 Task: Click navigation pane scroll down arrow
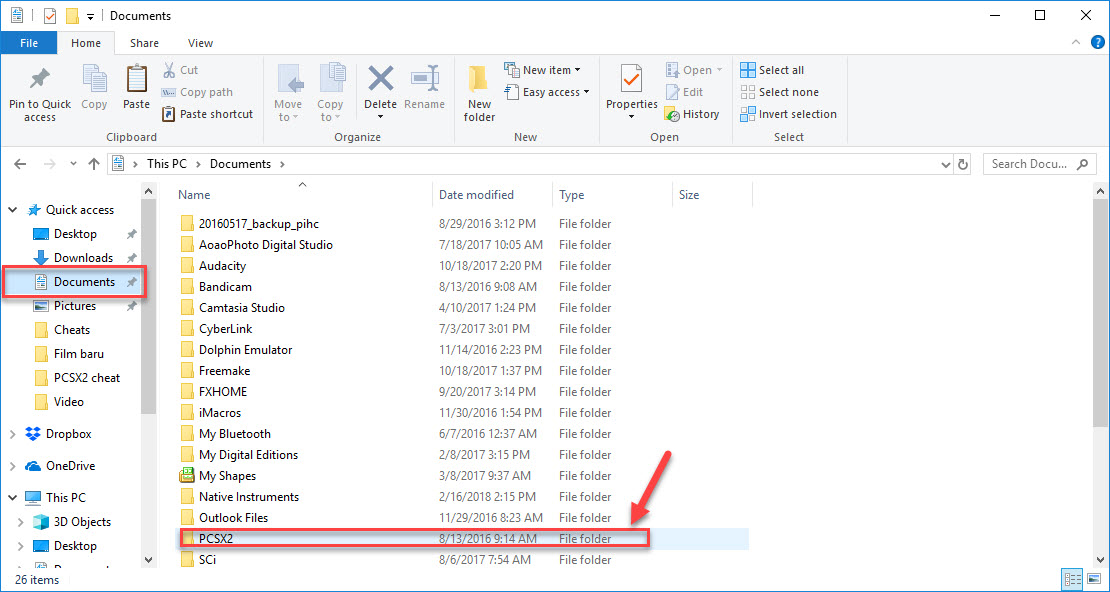point(148,560)
